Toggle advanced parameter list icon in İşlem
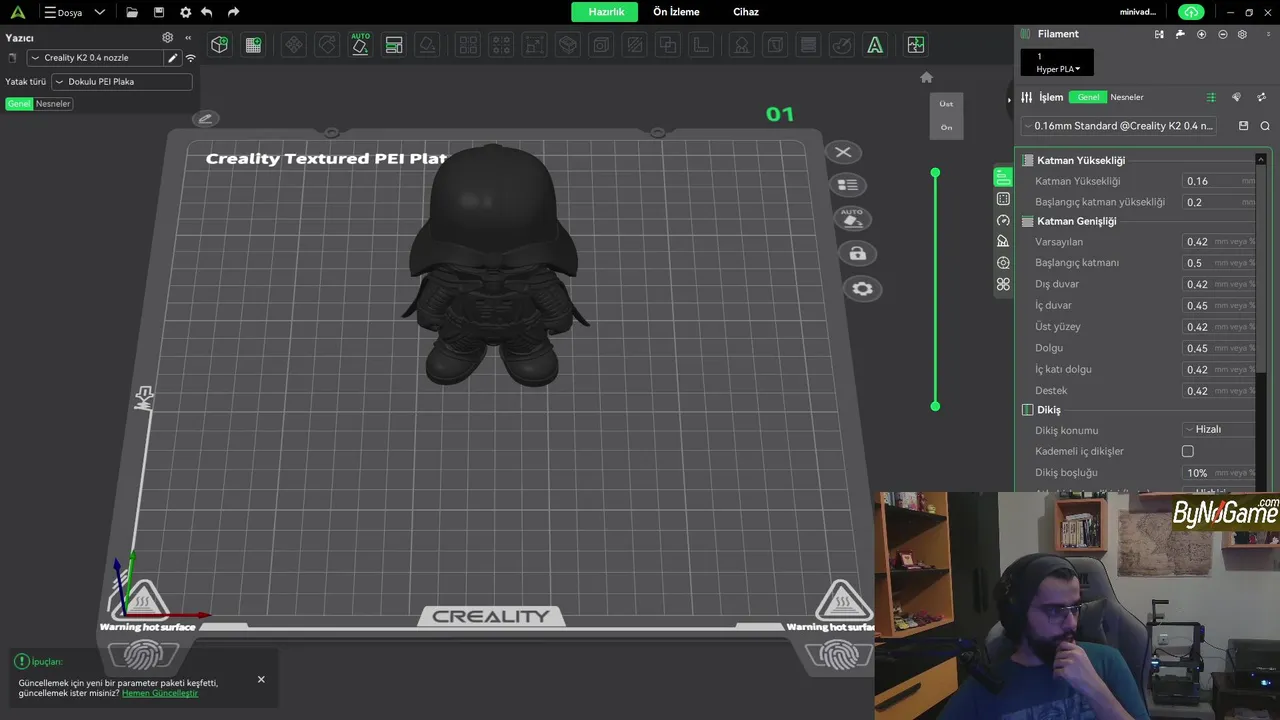Screen dimensions: 1280x720 (1210, 97)
